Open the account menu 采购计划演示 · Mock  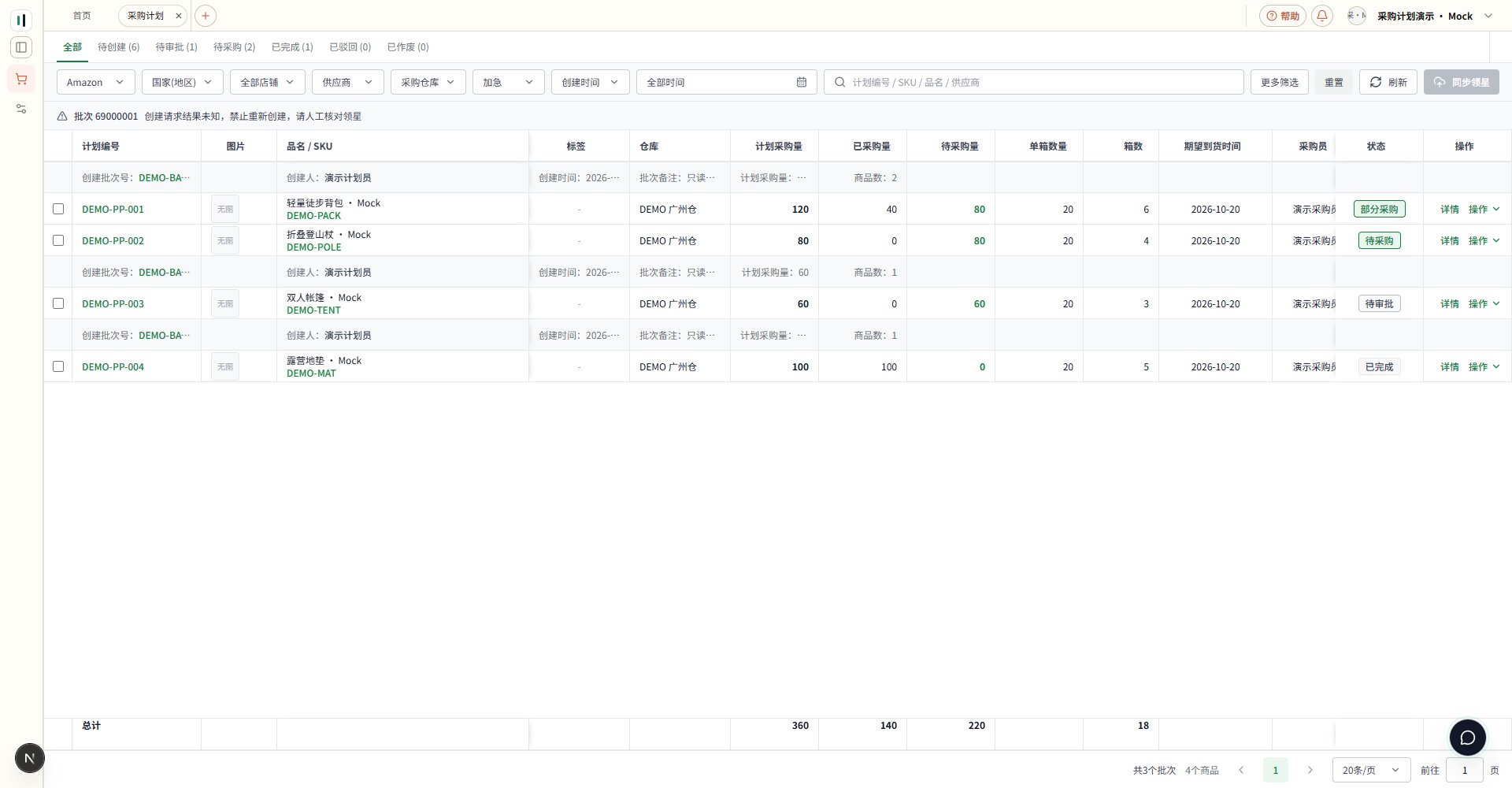pyautogui.click(x=1422, y=16)
